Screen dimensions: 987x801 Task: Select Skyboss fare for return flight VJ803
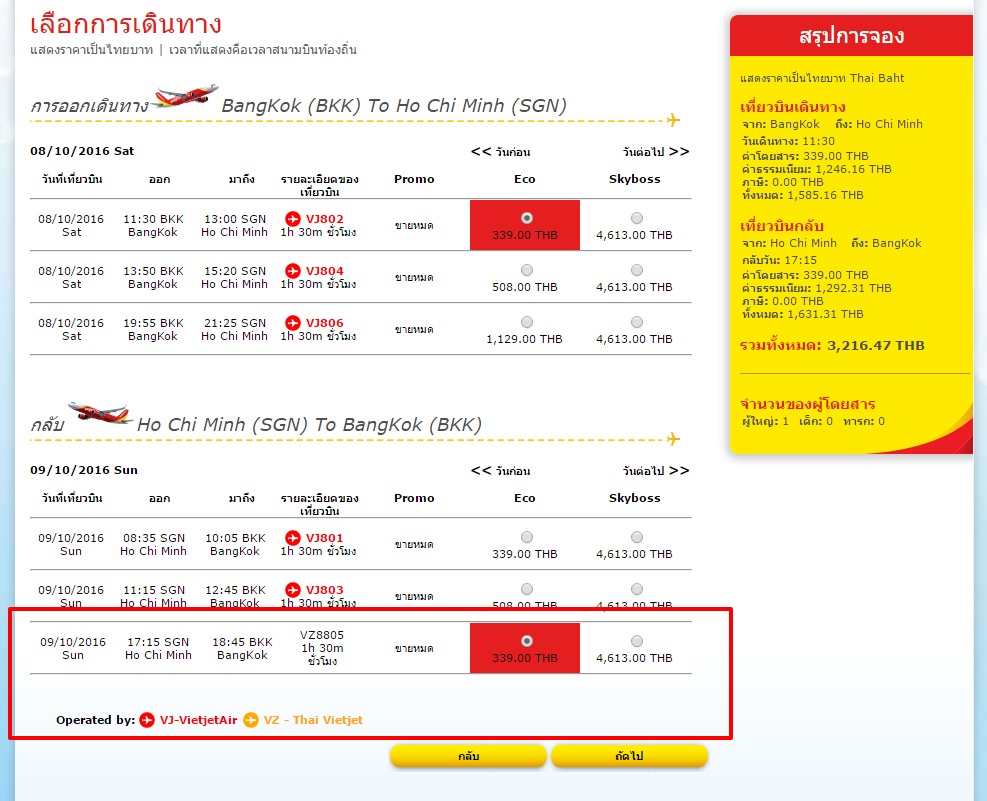637,589
